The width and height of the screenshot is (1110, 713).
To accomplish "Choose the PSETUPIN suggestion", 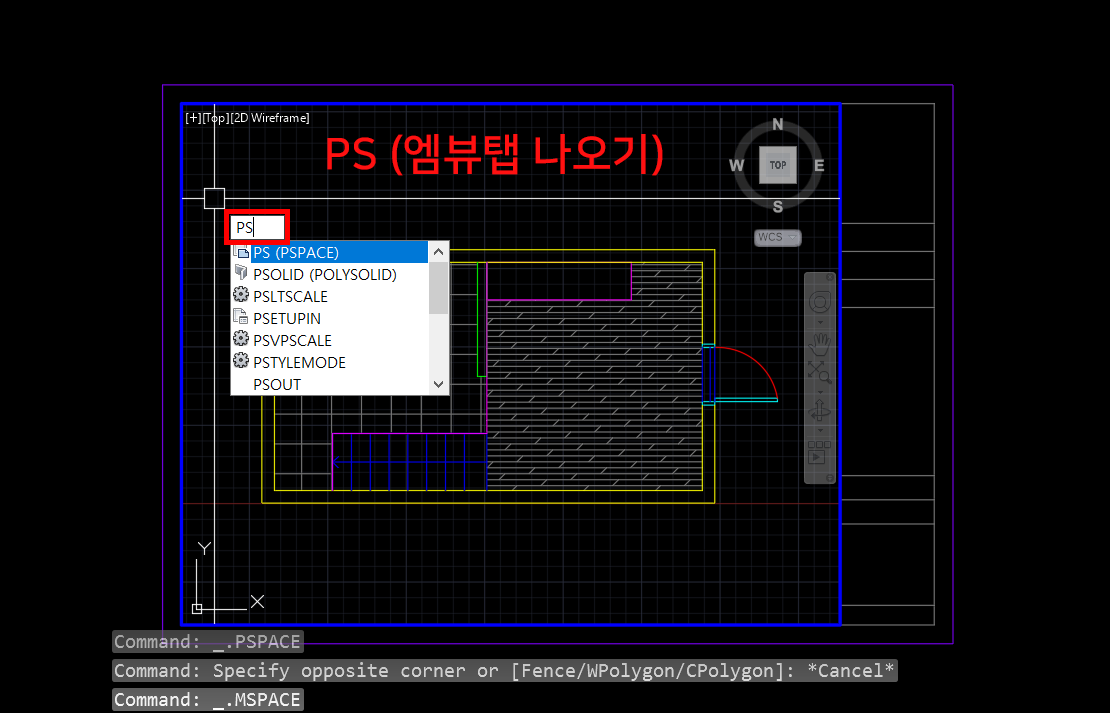I will (x=330, y=318).
